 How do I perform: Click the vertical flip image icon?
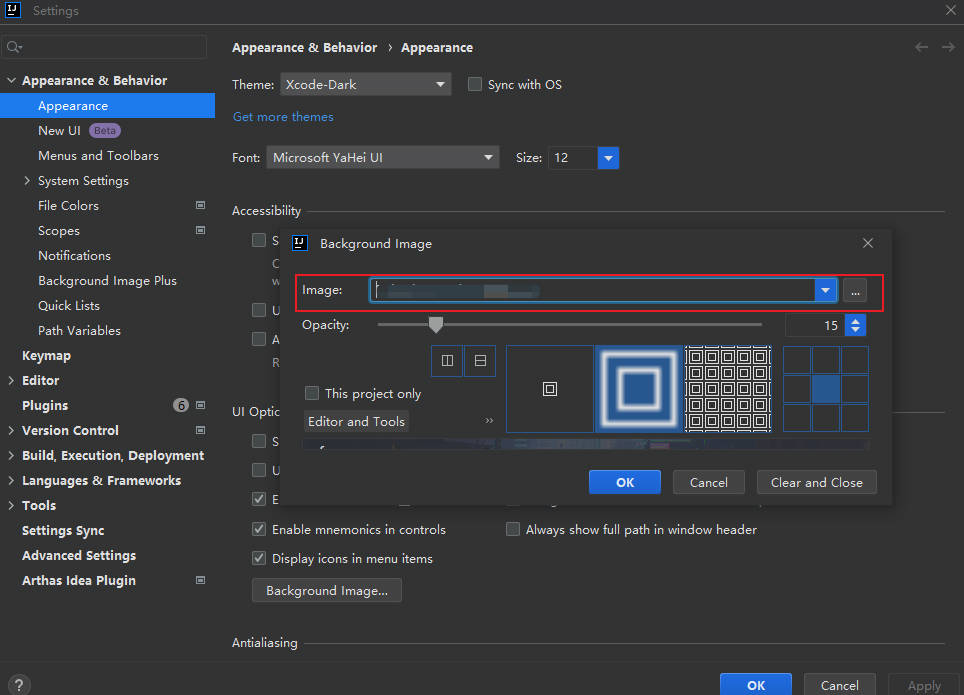point(447,360)
